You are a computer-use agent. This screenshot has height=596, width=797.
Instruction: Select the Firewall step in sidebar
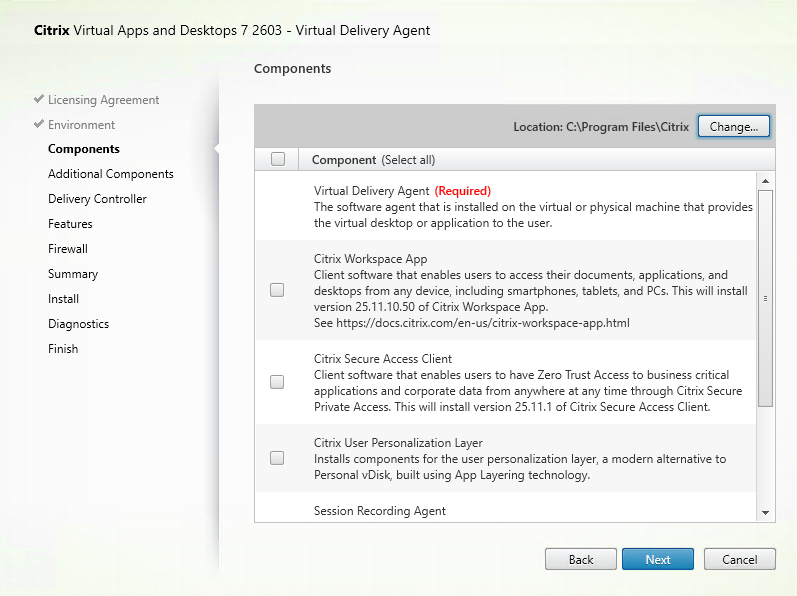[68, 248]
